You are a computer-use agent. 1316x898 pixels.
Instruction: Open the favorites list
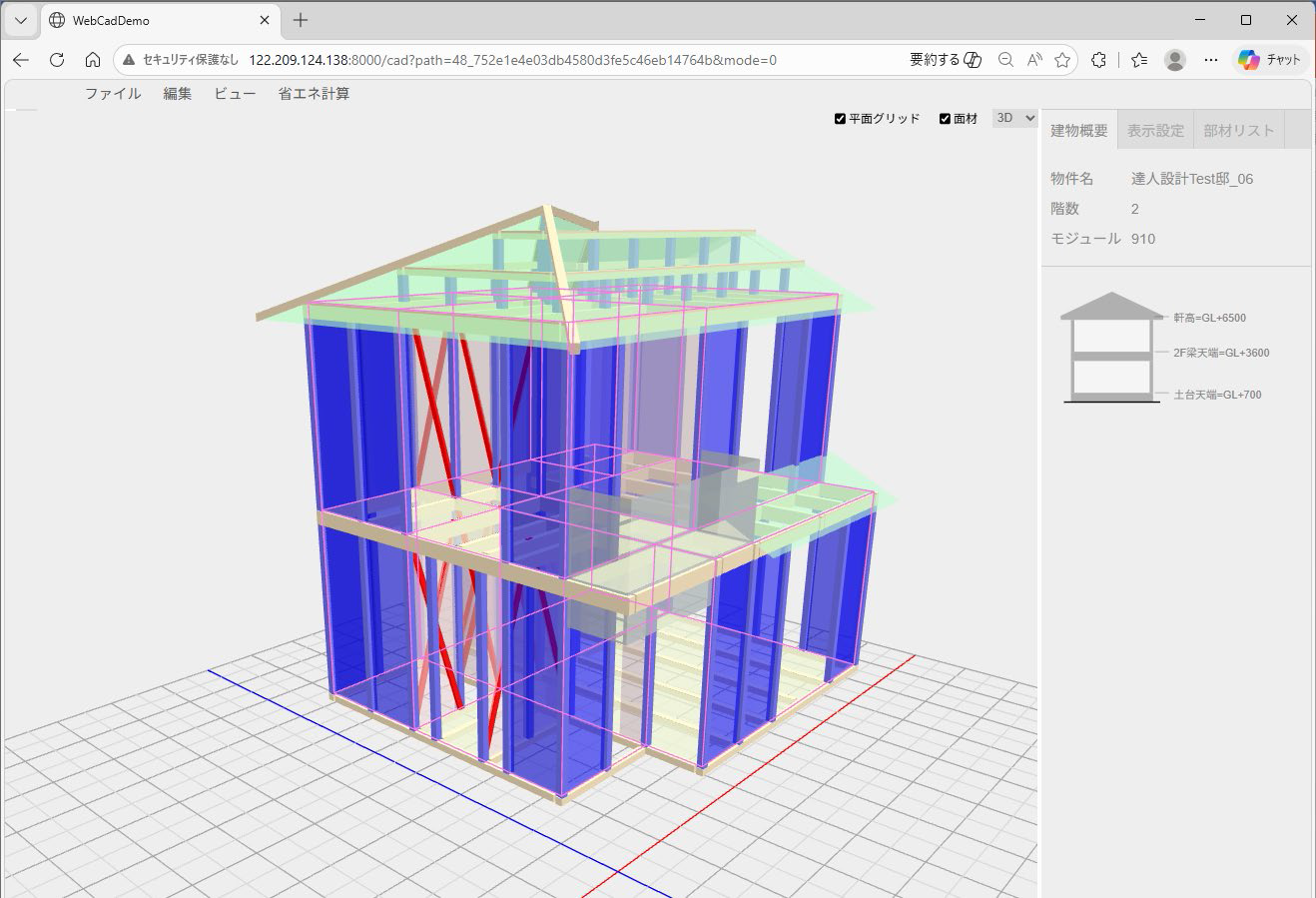click(1140, 60)
